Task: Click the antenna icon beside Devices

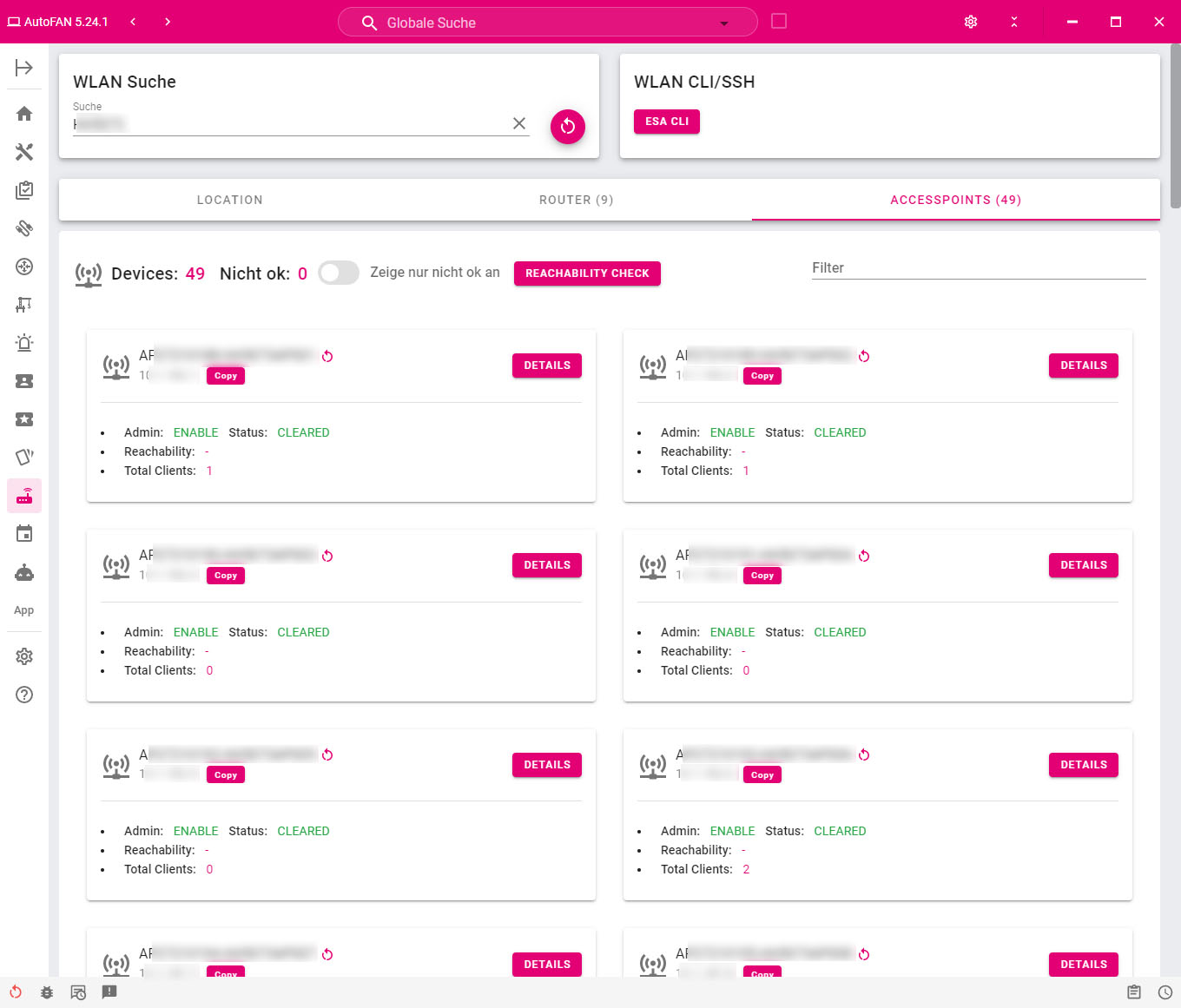Action: pyautogui.click(x=89, y=275)
